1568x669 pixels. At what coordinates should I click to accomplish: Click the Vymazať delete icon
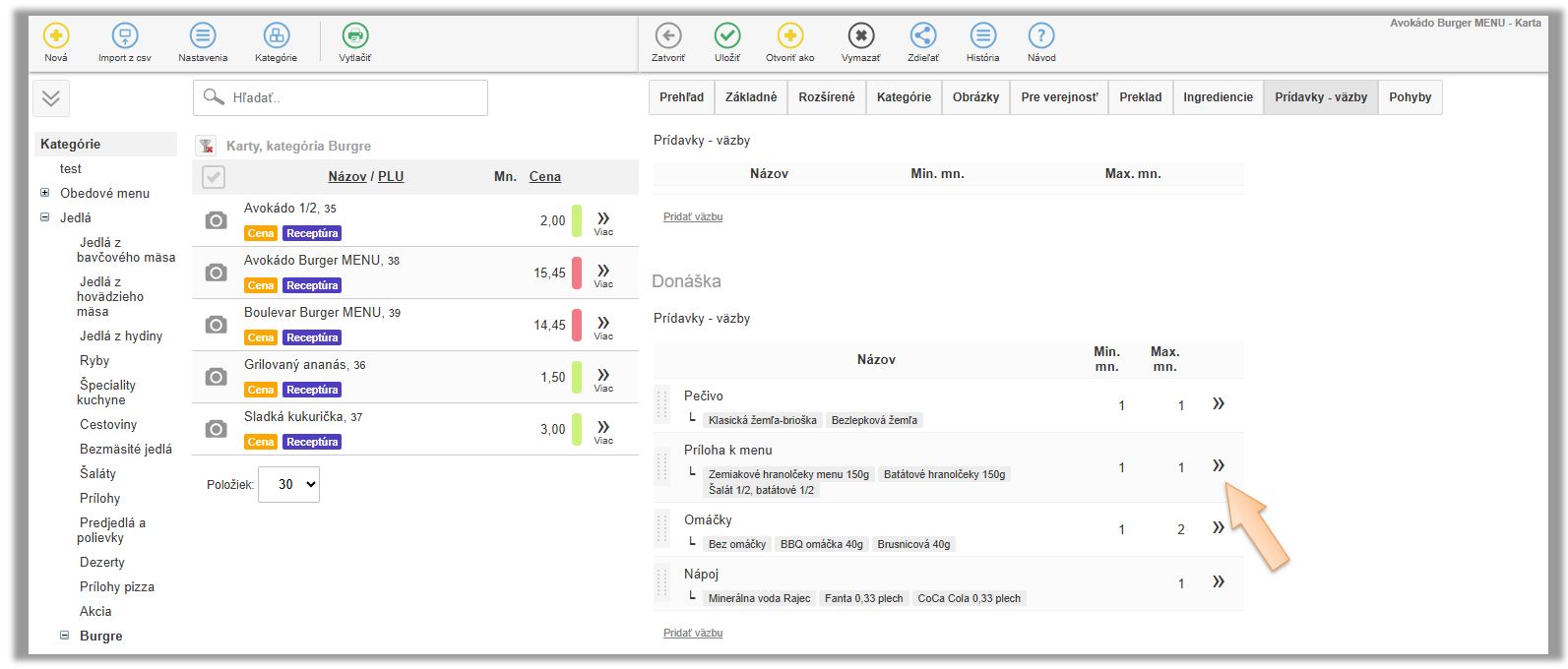tap(860, 36)
